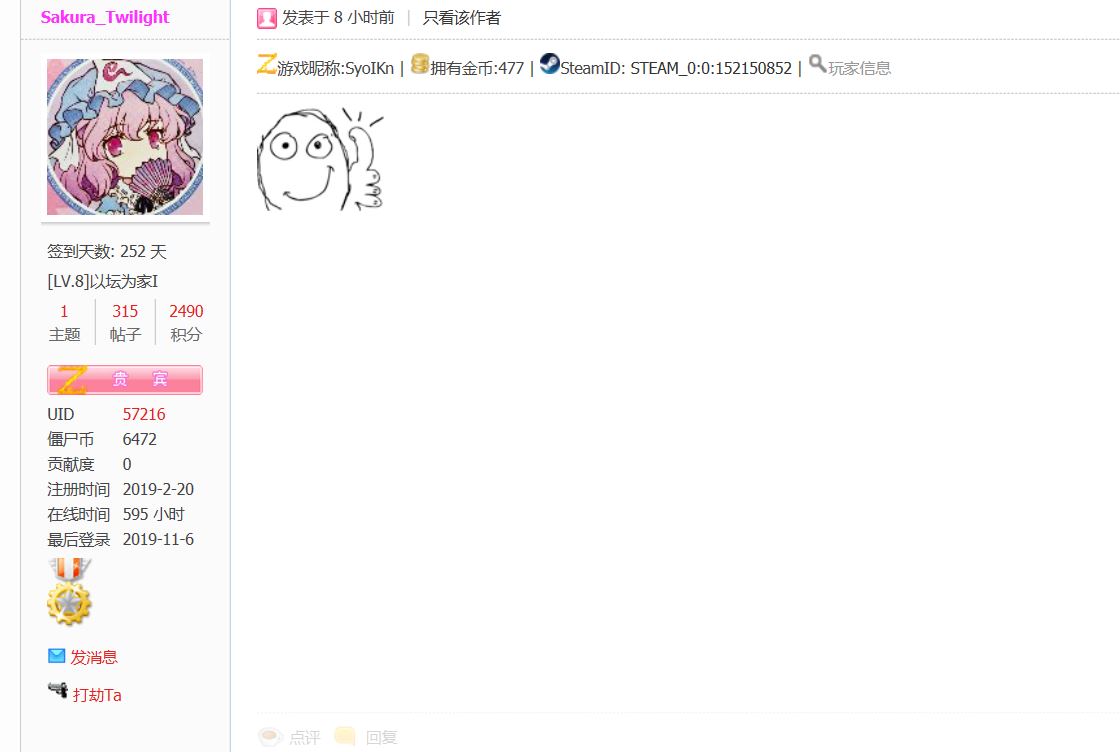Click the Steam logo icon
Screen dimensions: 1120x752
[549, 64]
